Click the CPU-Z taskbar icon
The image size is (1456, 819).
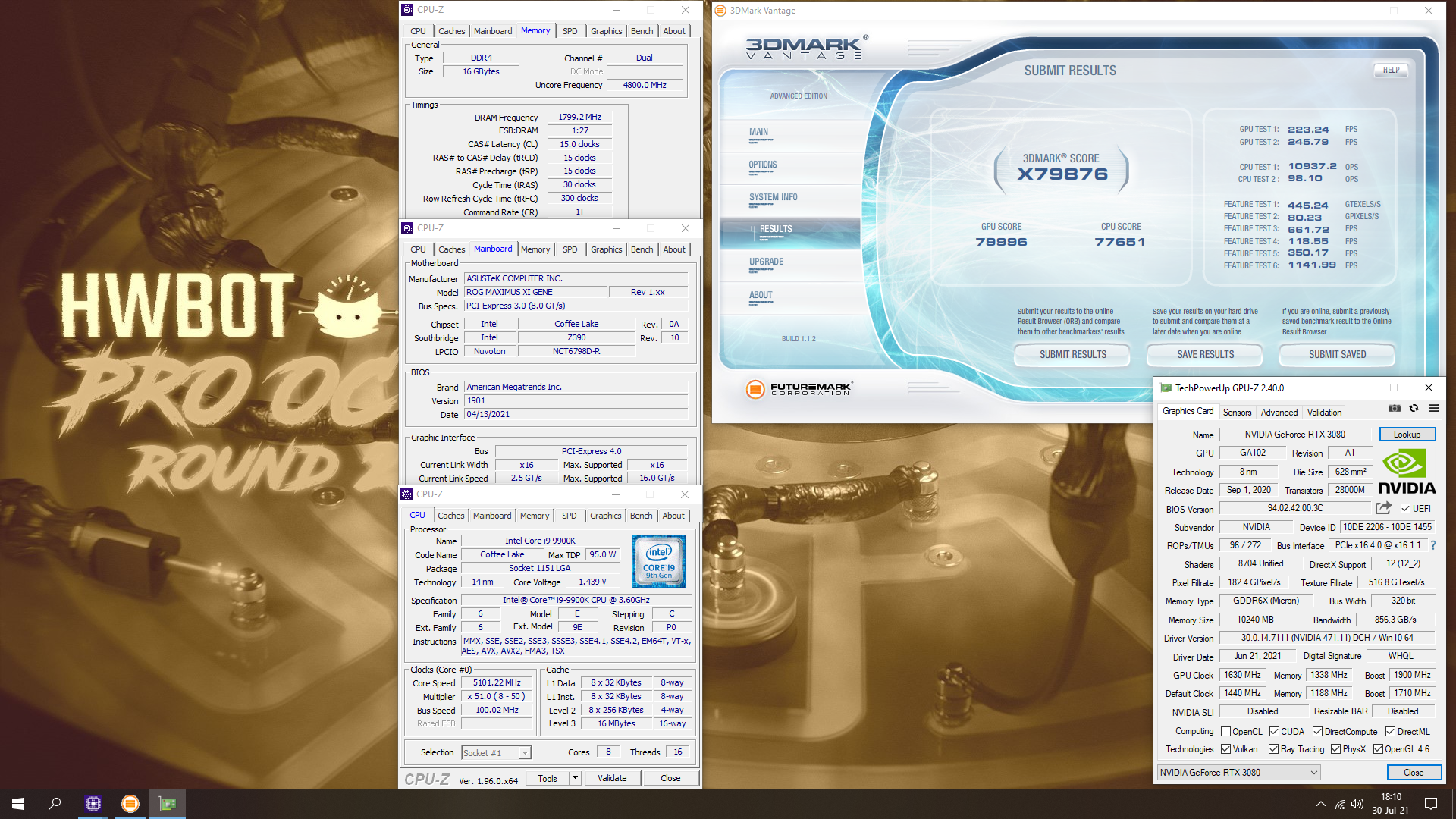[x=93, y=803]
